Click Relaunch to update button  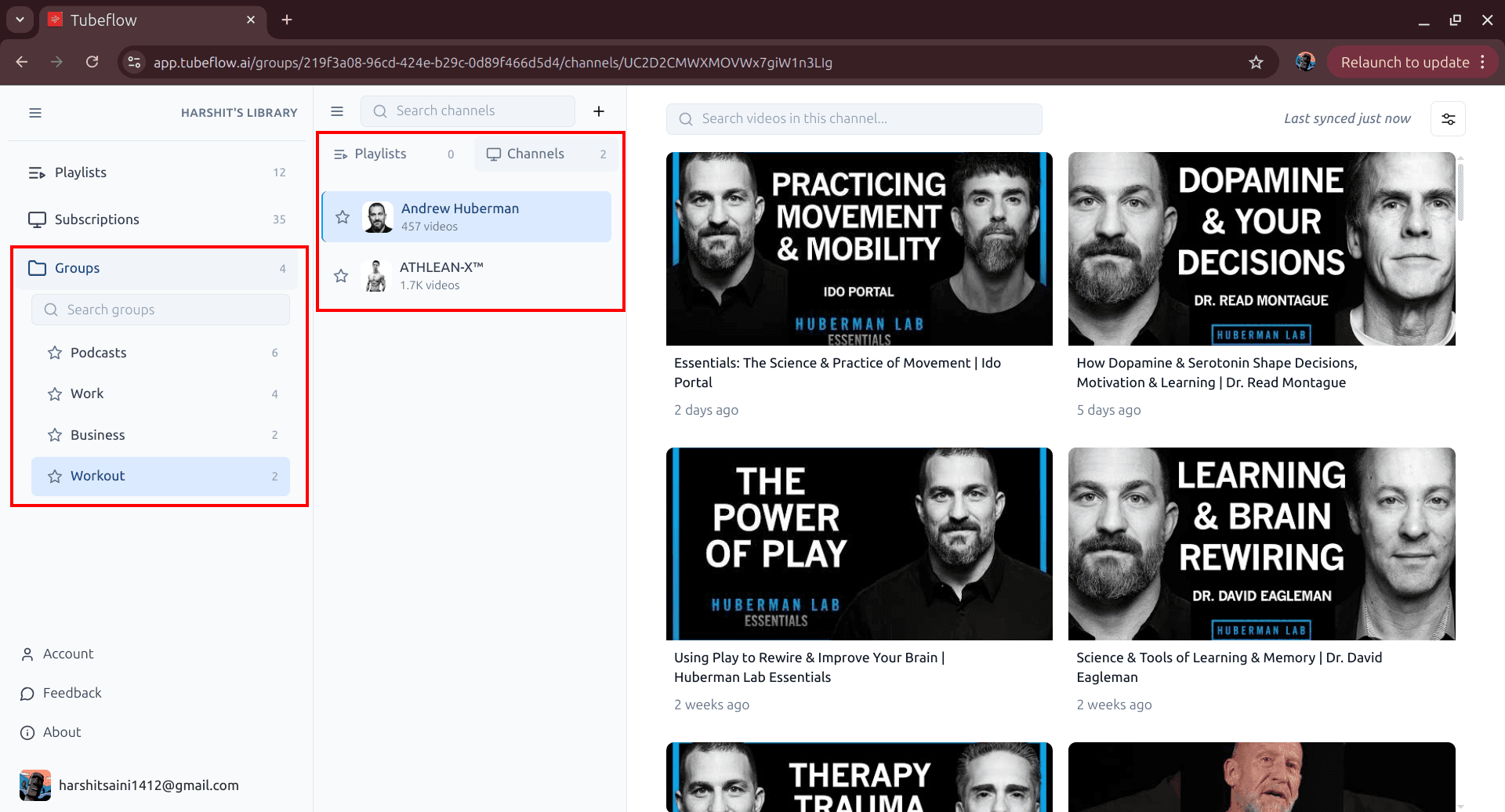pyautogui.click(x=1405, y=62)
